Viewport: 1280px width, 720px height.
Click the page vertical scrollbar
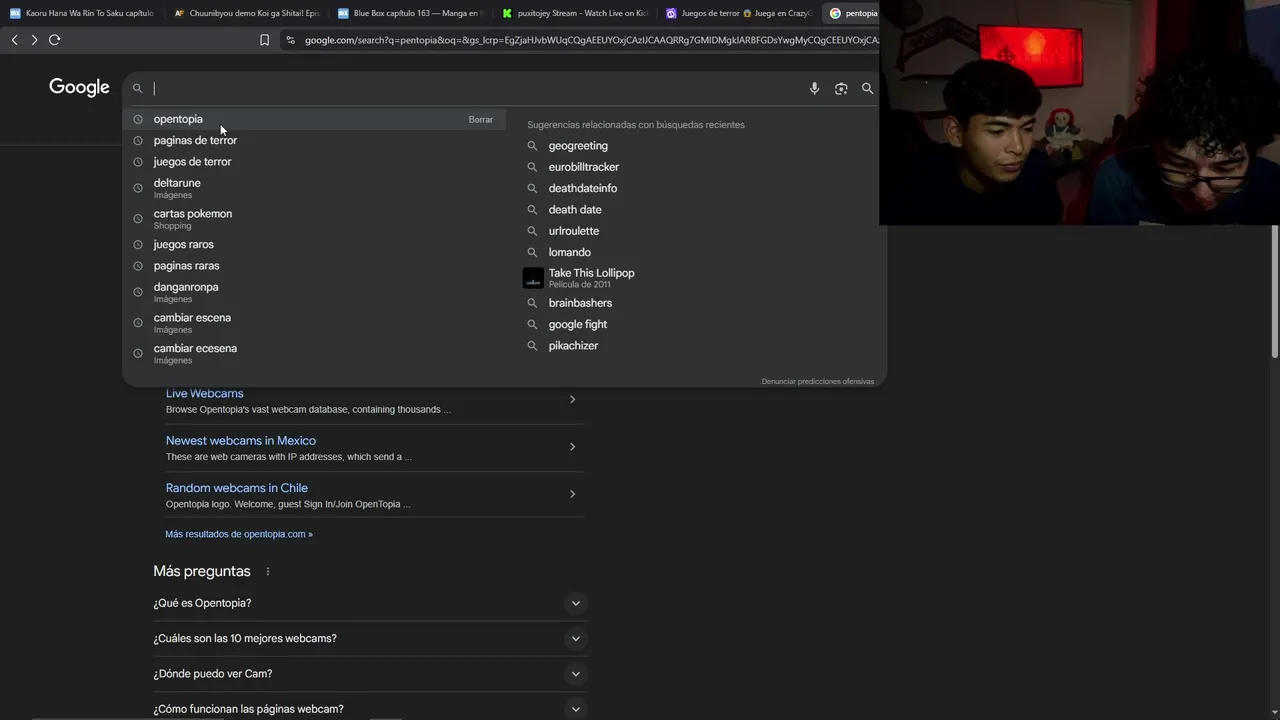[1275, 290]
